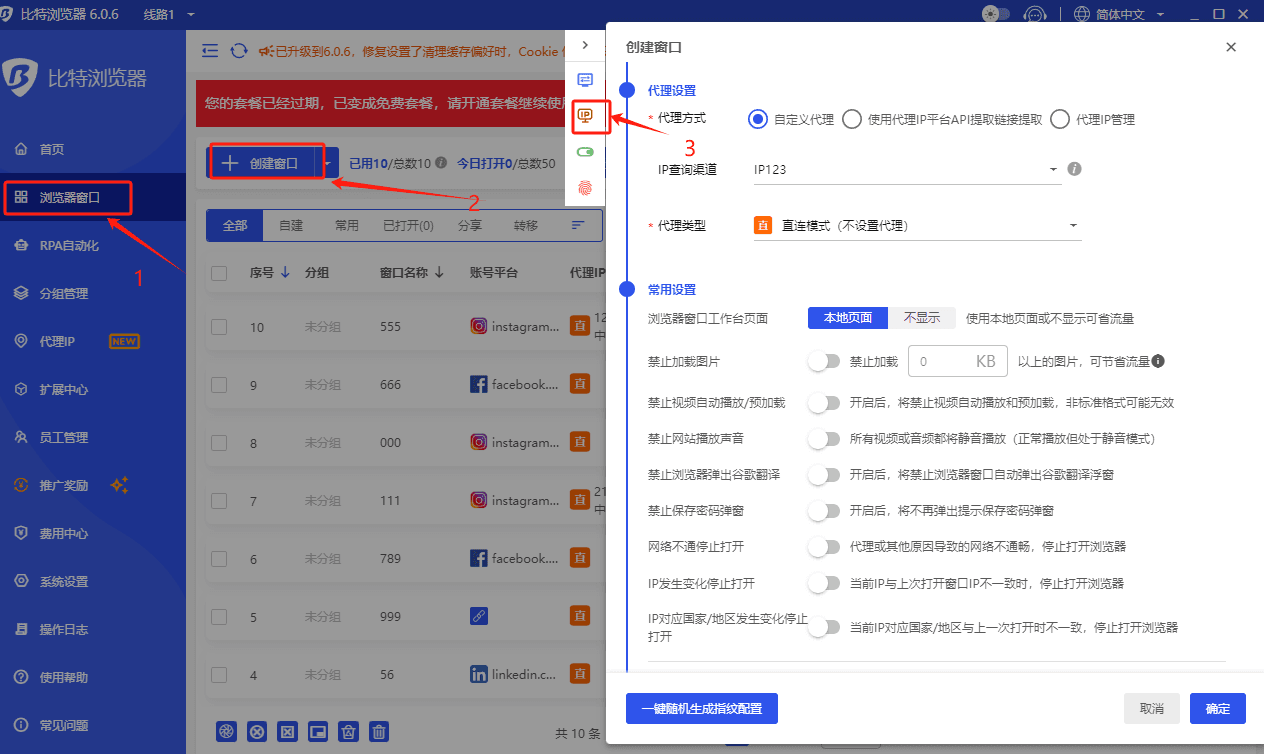Screen dimensions: 1264x754
Task: Click the fingerprint icon in side strip
Action: 585,187
